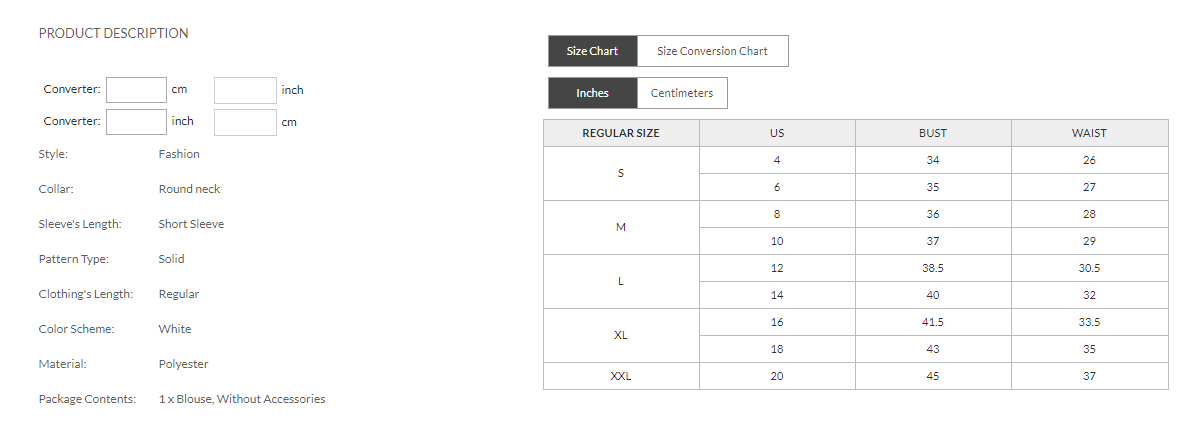The height and width of the screenshot is (423, 1192).
Task: Select the XXL size row cell
Action: [x=621, y=376]
